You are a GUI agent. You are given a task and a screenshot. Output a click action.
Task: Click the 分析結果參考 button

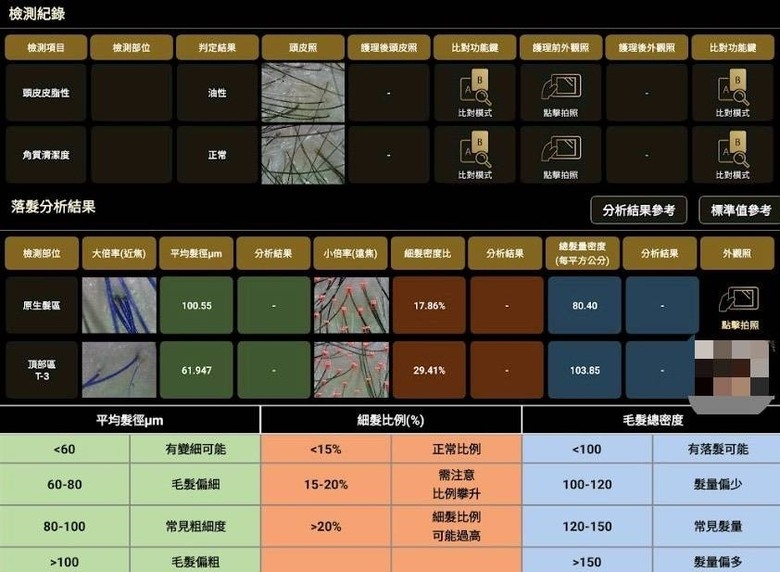point(639,210)
